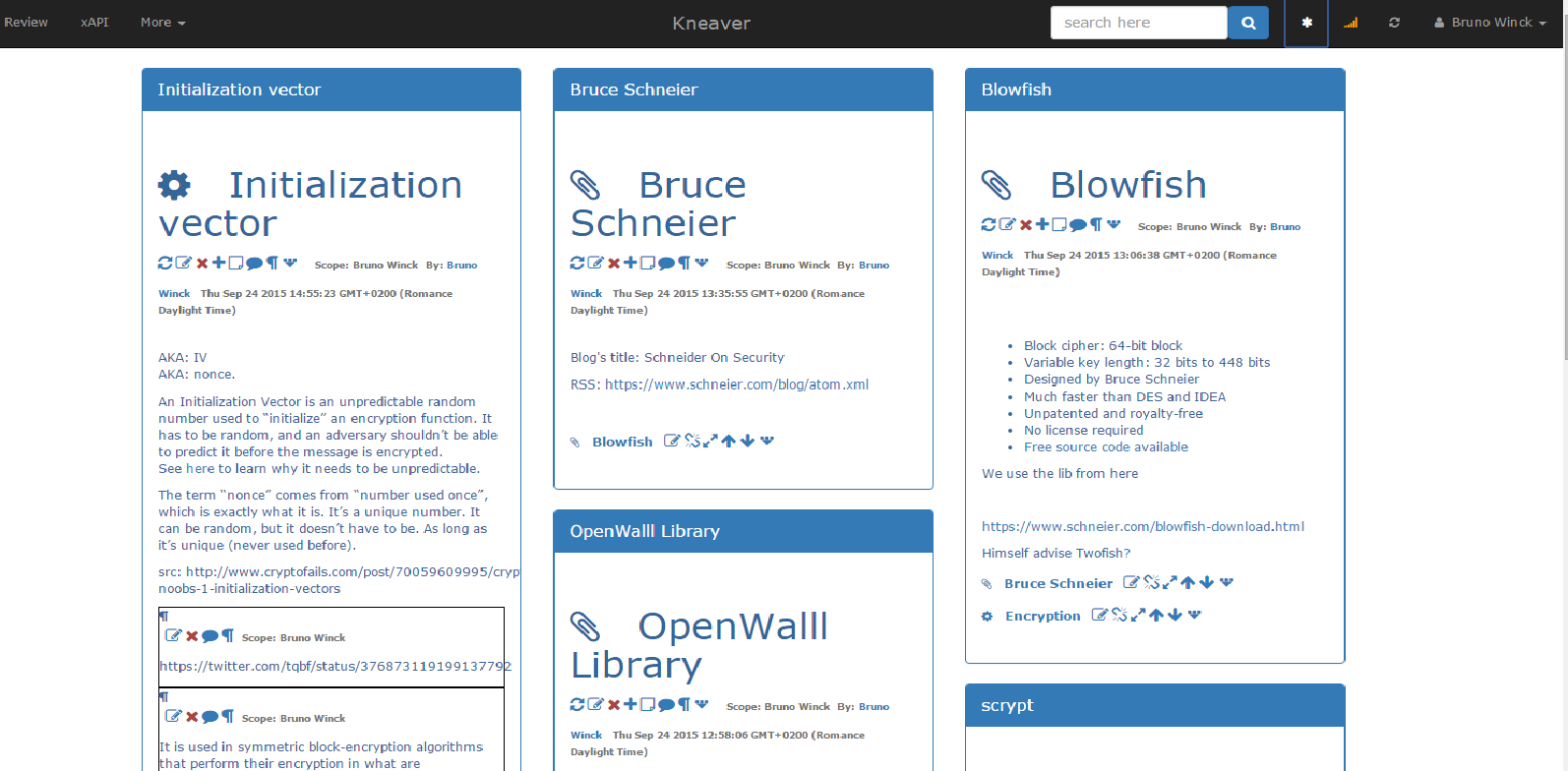Image resolution: width=1568 pixels, height=771 pixels.
Task: Click the Kneaver brand title
Action: [711, 23]
